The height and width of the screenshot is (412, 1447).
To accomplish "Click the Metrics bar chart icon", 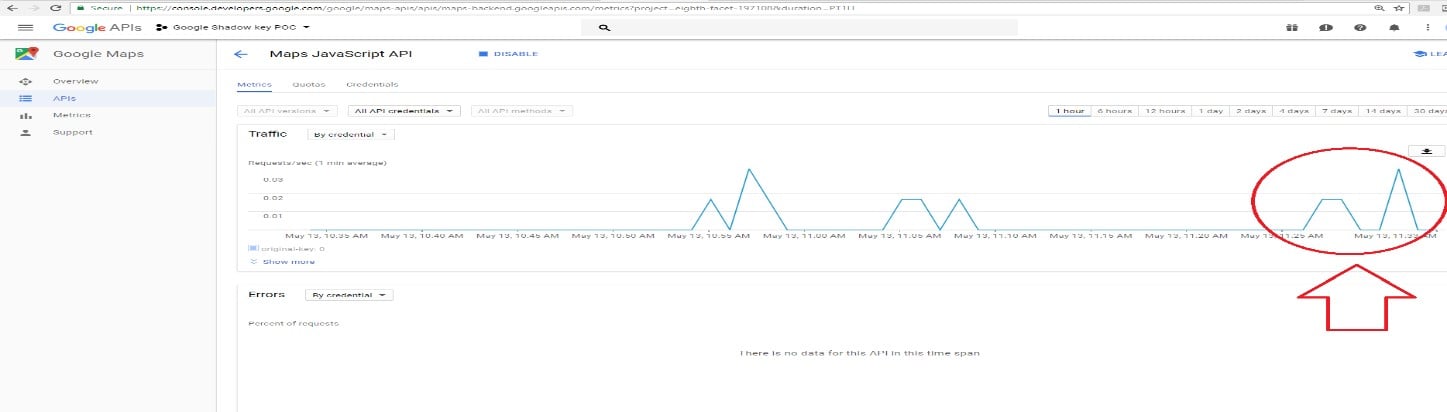I will click(x=26, y=115).
